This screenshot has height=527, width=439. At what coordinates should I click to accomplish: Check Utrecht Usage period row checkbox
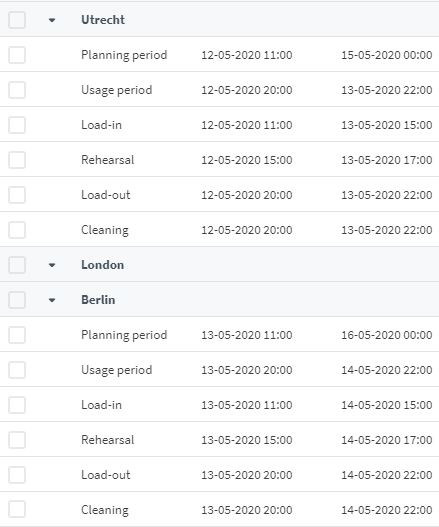click(x=17, y=90)
